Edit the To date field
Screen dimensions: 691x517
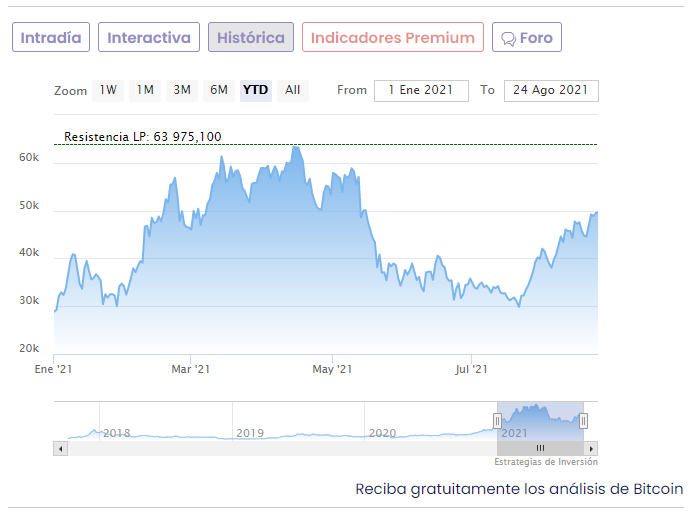point(550,90)
